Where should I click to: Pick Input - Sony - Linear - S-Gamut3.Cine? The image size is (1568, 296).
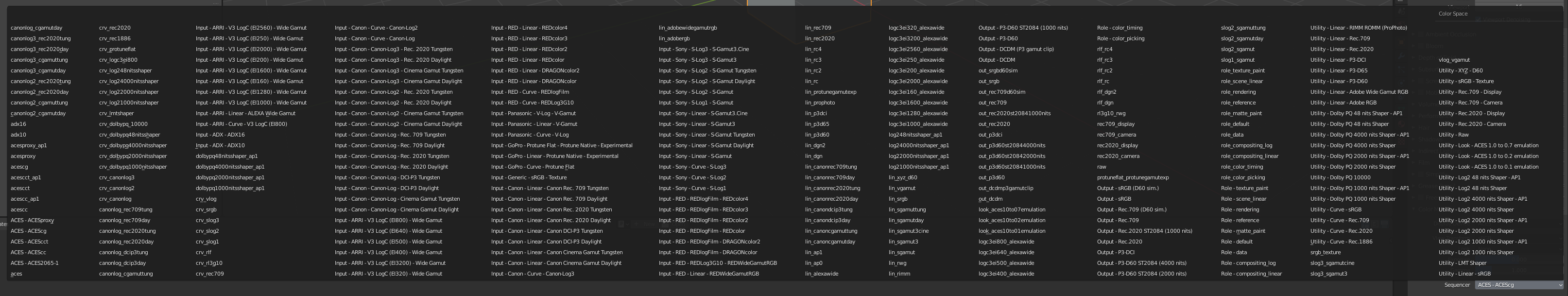[703, 113]
